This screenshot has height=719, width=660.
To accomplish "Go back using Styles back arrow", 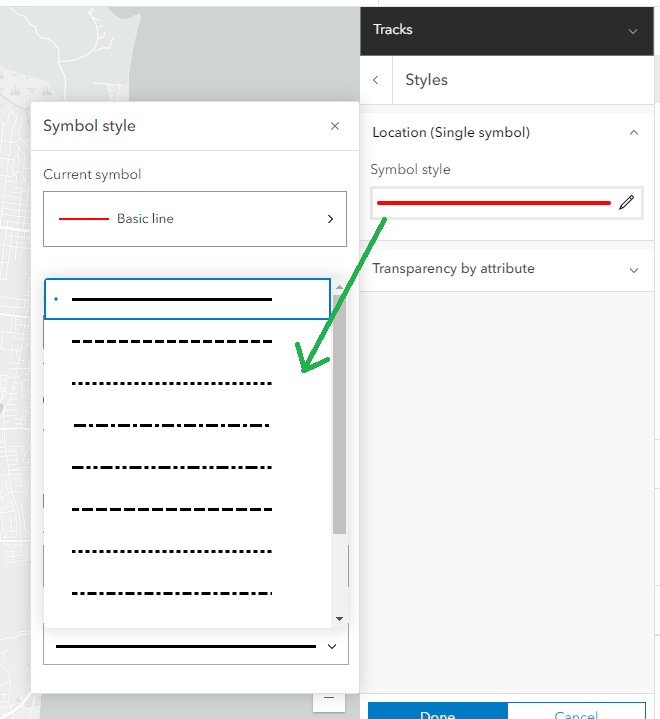I will (x=376, y=80).
